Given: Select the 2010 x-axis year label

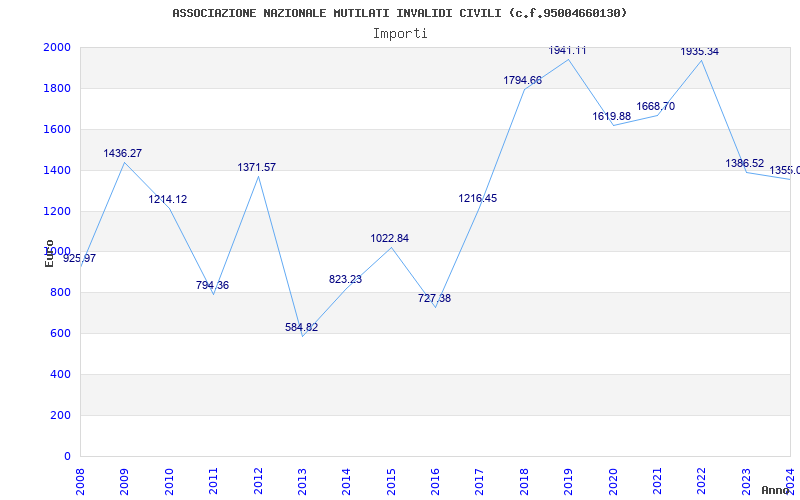Looking at the screenshot, I should point(169,482).
